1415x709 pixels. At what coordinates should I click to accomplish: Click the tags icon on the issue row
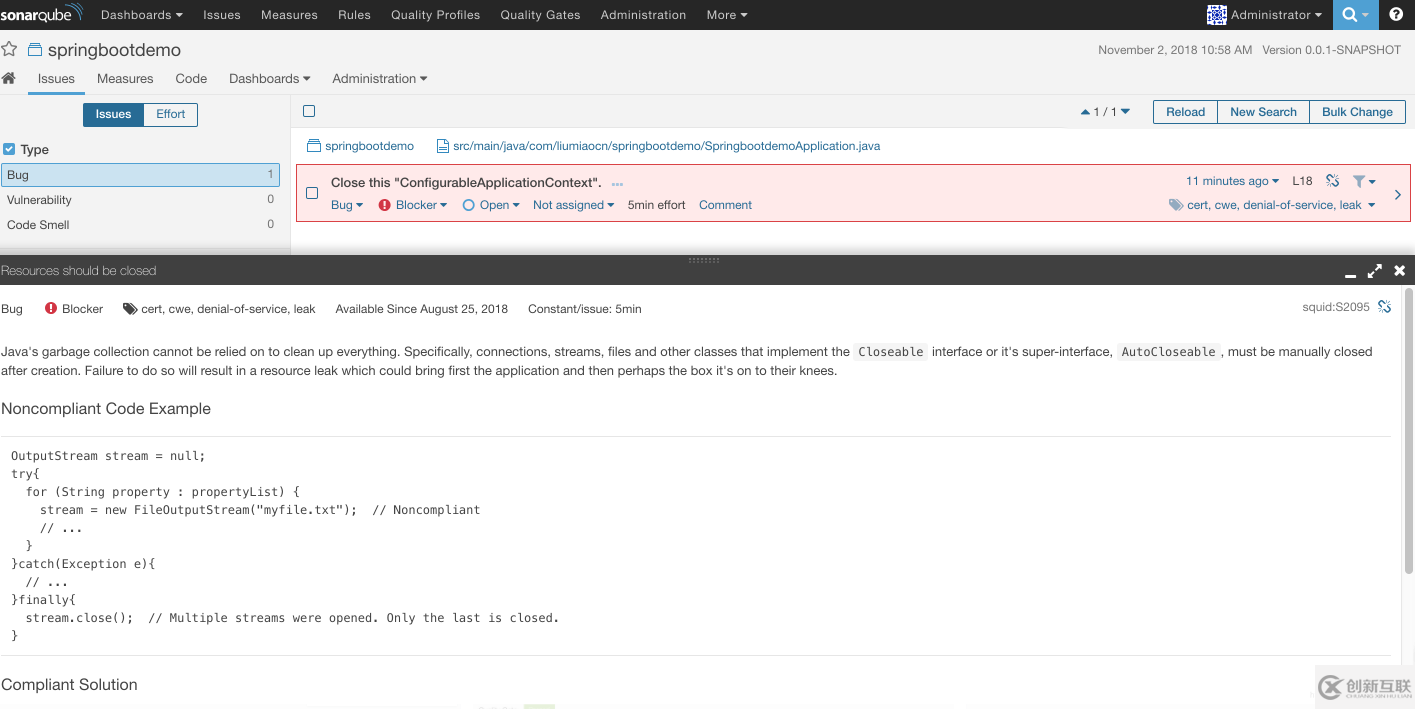coord(1176,205)
